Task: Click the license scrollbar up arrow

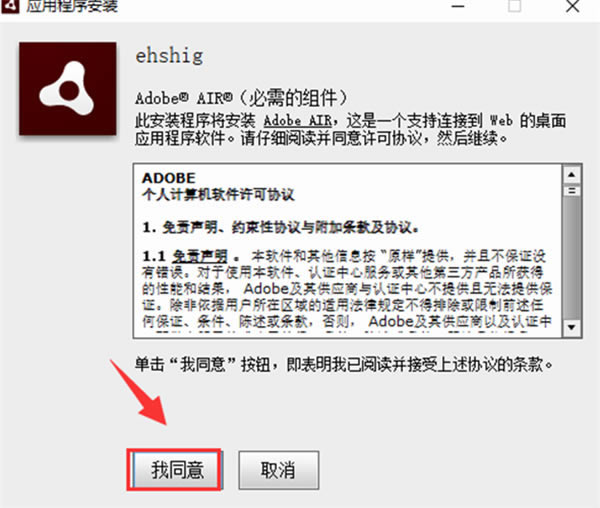Action: (572, 175)
